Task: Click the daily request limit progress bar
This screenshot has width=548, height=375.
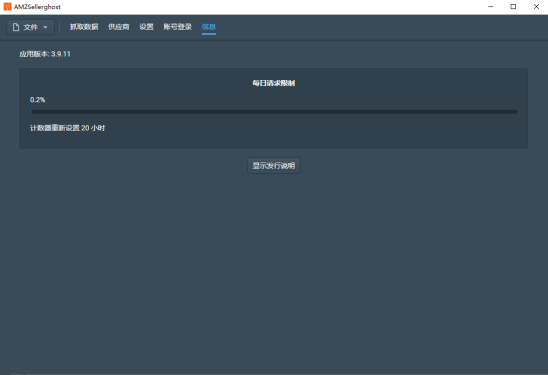Action: (x=274, y=112)
